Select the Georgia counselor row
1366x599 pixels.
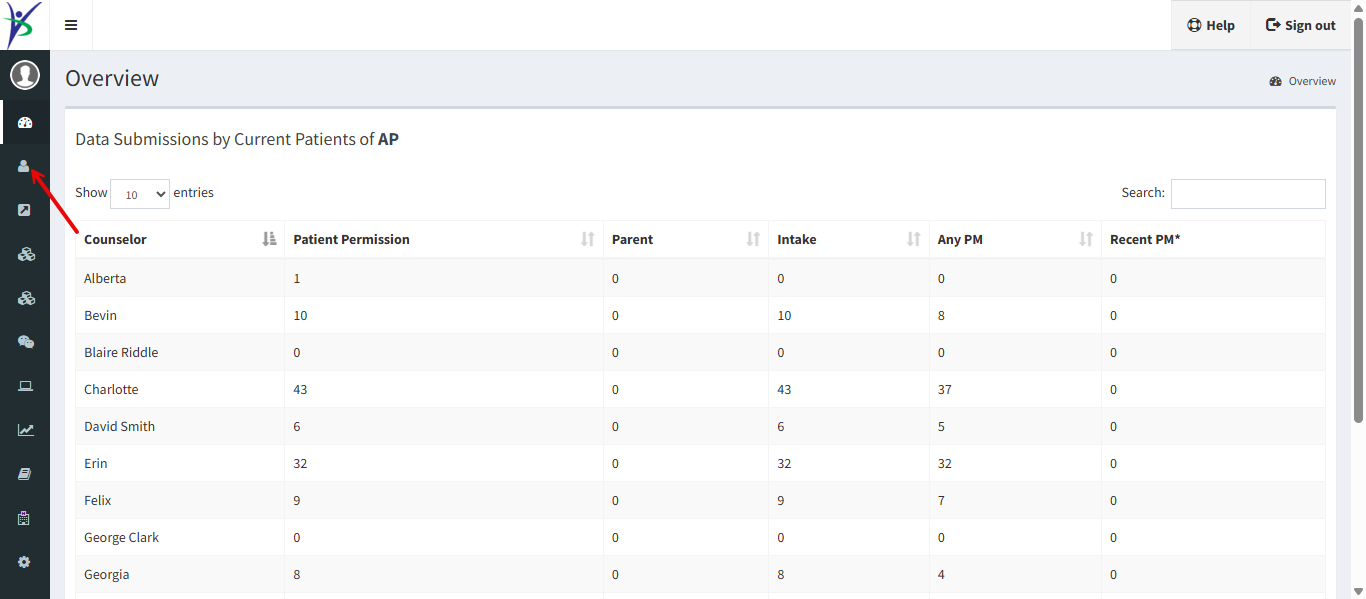[x=700, y=574]
